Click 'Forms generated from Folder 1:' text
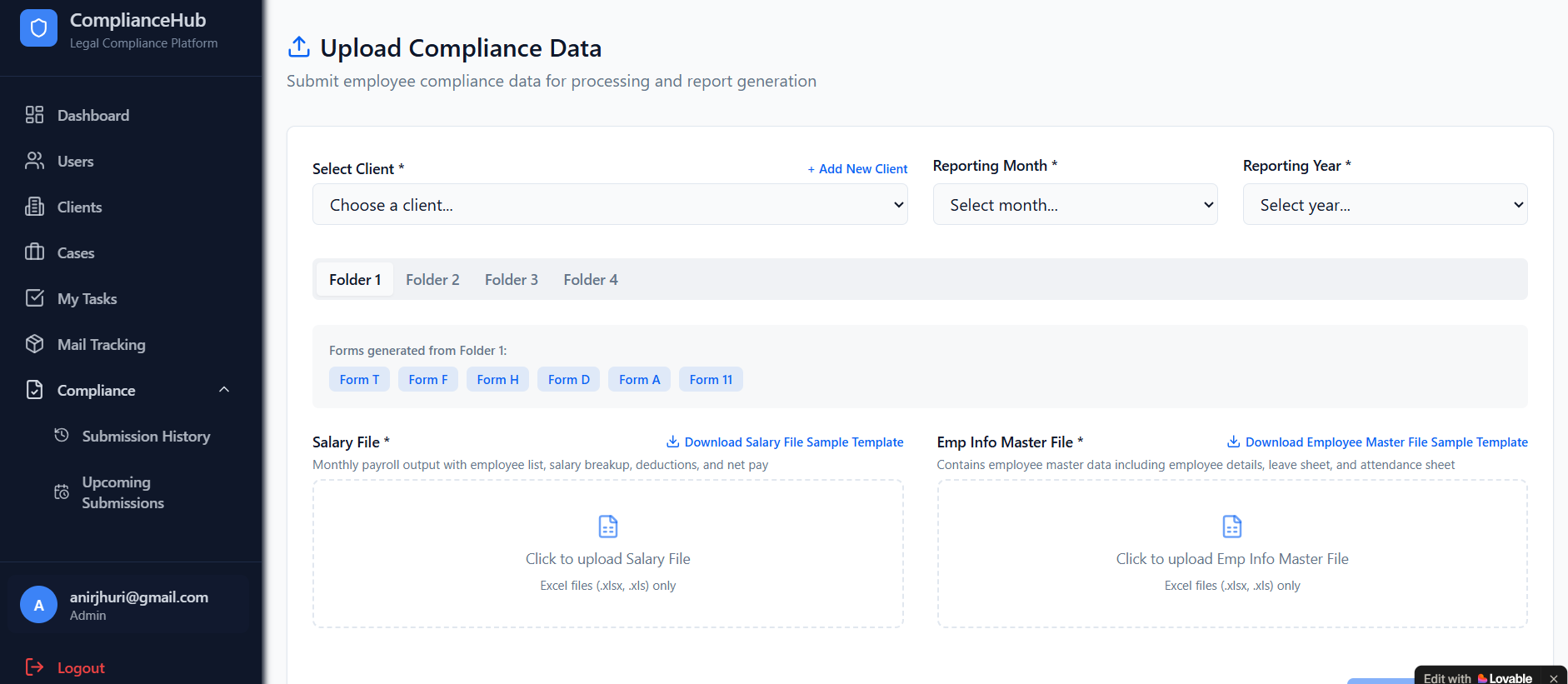Viewport: 1568px width, 684px height. pos(417,350)
